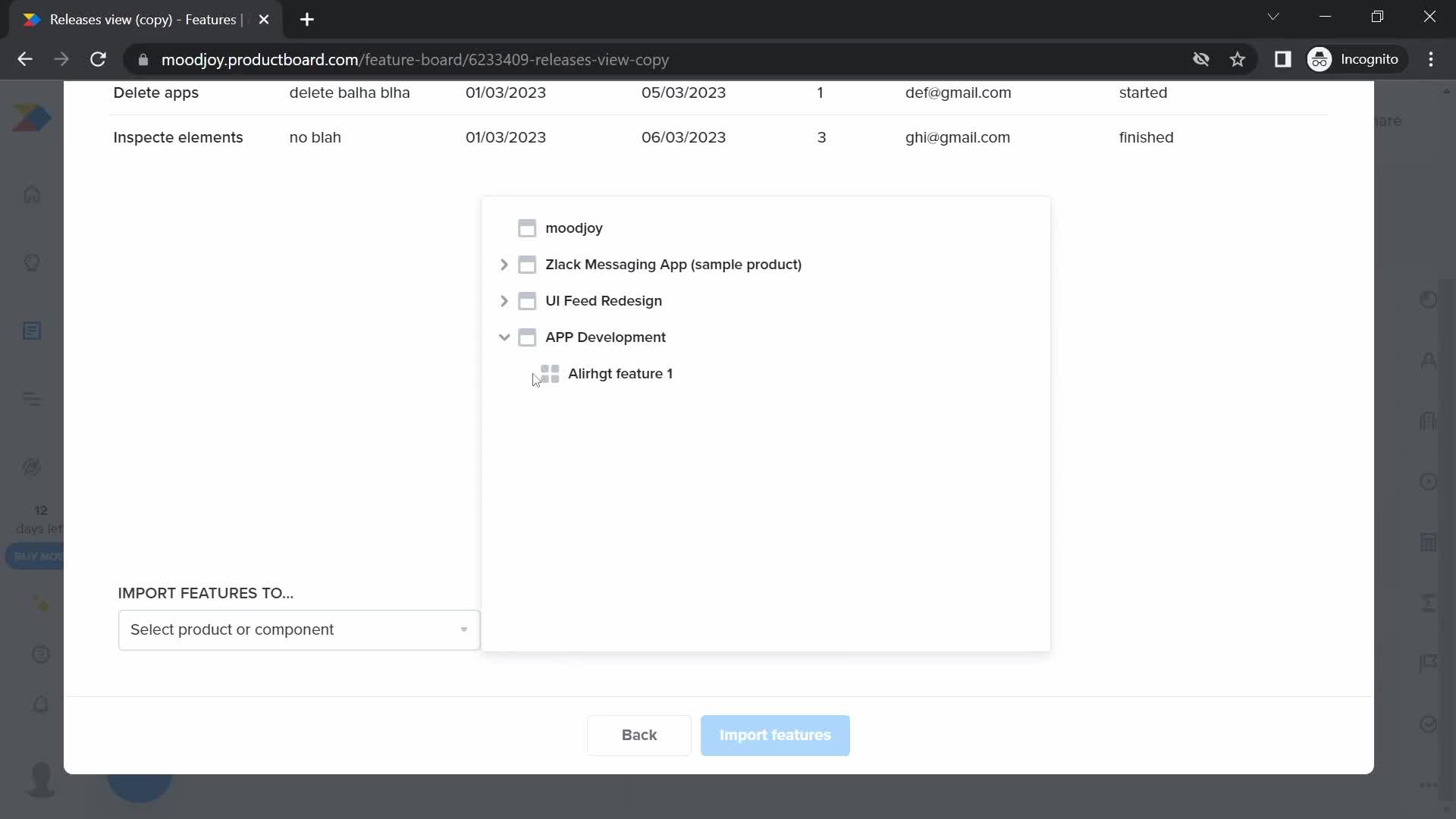The height and width of the screenshot is (819, 1456).
Task: Open the browser side panel
Action: point(1282,59)
